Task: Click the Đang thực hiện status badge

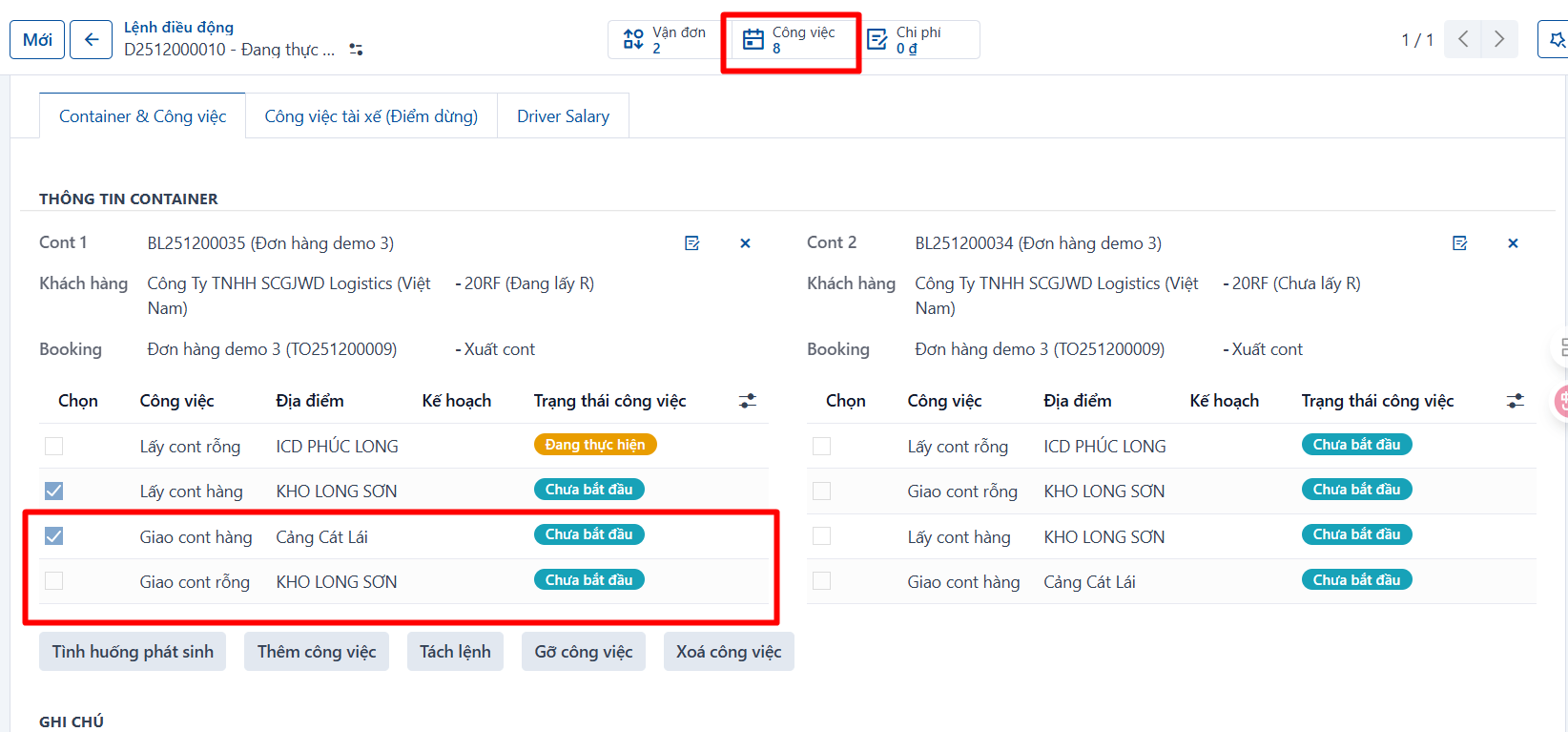Action: [x=595, y=445]
